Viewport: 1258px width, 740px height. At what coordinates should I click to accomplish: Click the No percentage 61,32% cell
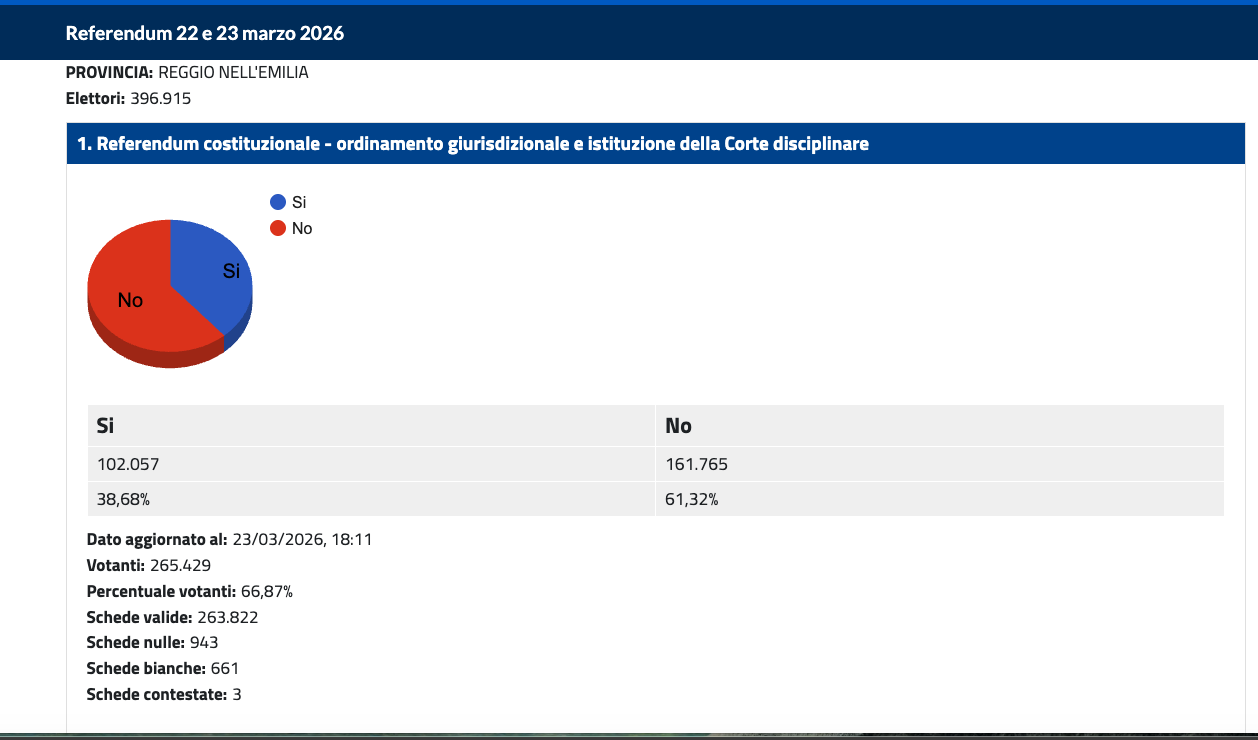692,500
